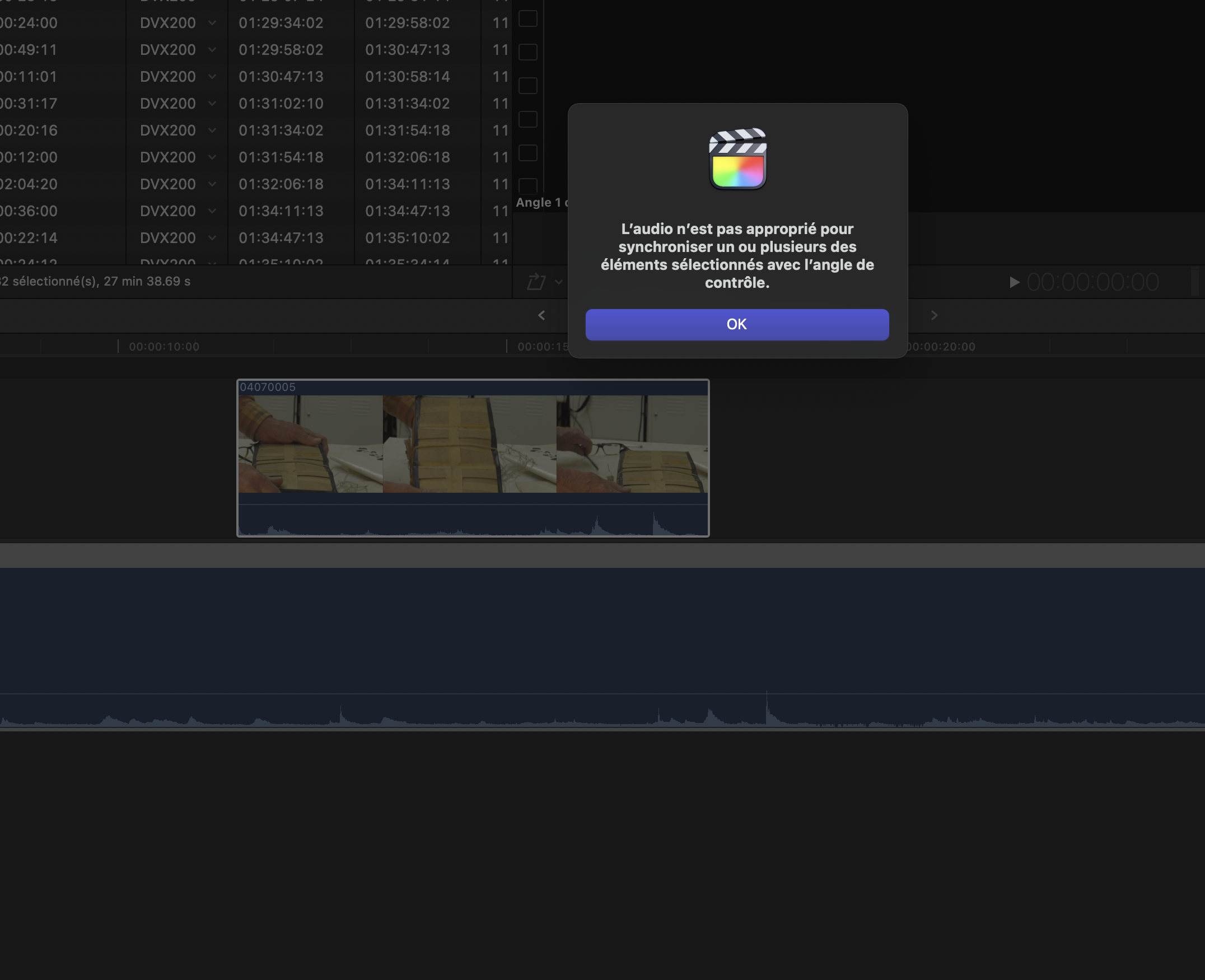
Task: Open DVX200 dropdown in the 00:49:11 row
Action: [212, 50]
